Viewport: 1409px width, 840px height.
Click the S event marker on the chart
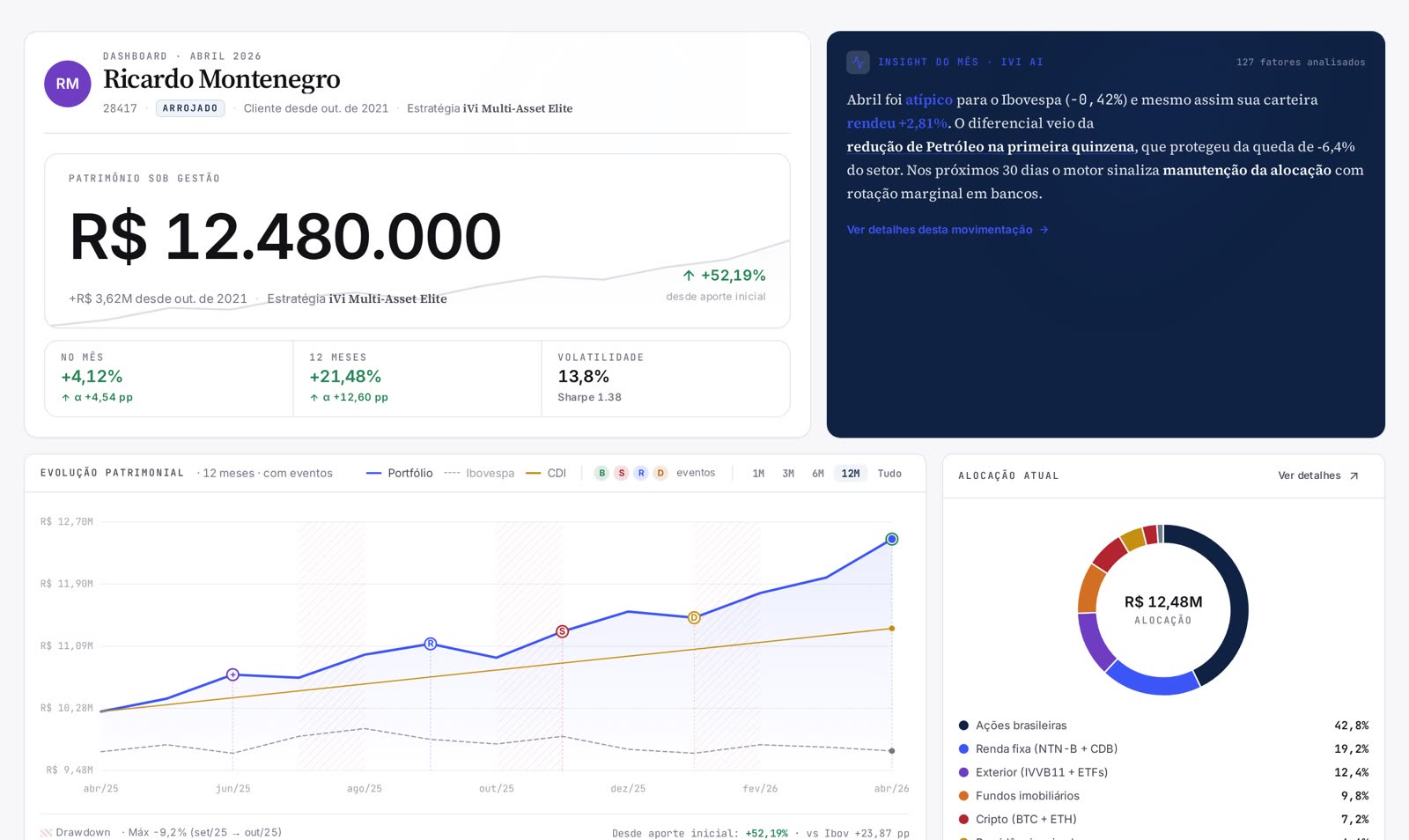tap(562, 631)
